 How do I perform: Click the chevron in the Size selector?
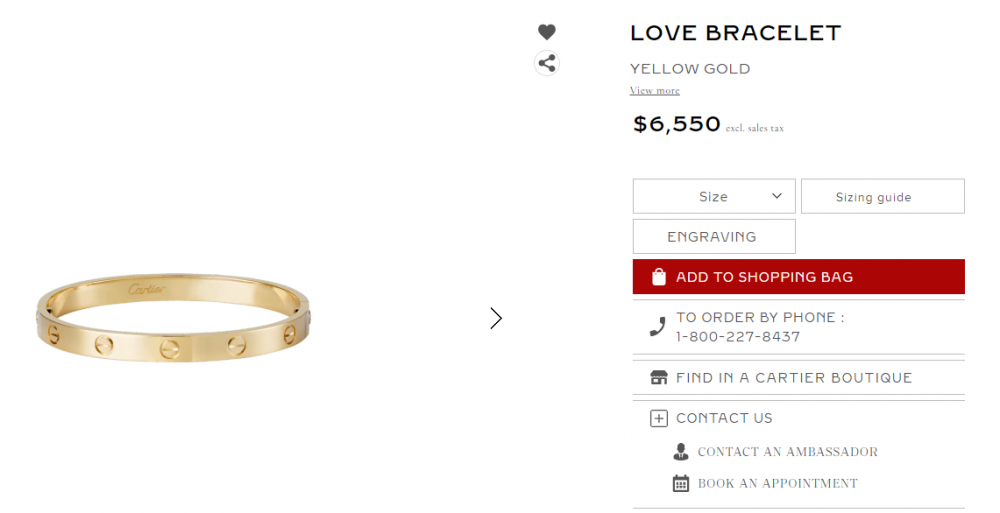coord(777,196)
